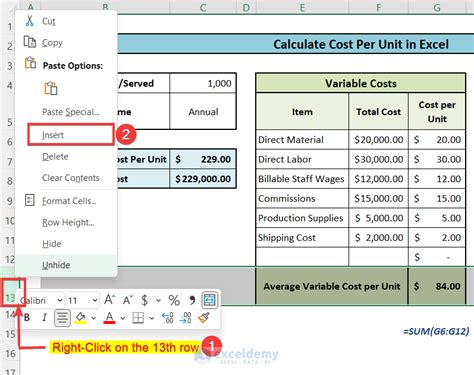
Task: Click the Calculate Cost Per Unit title cell
Action: click(361, 44)
